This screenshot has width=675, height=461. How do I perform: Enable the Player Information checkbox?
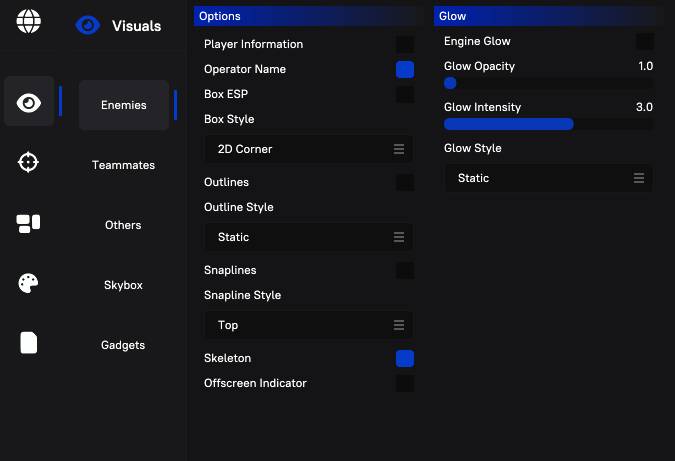(405, 44)
